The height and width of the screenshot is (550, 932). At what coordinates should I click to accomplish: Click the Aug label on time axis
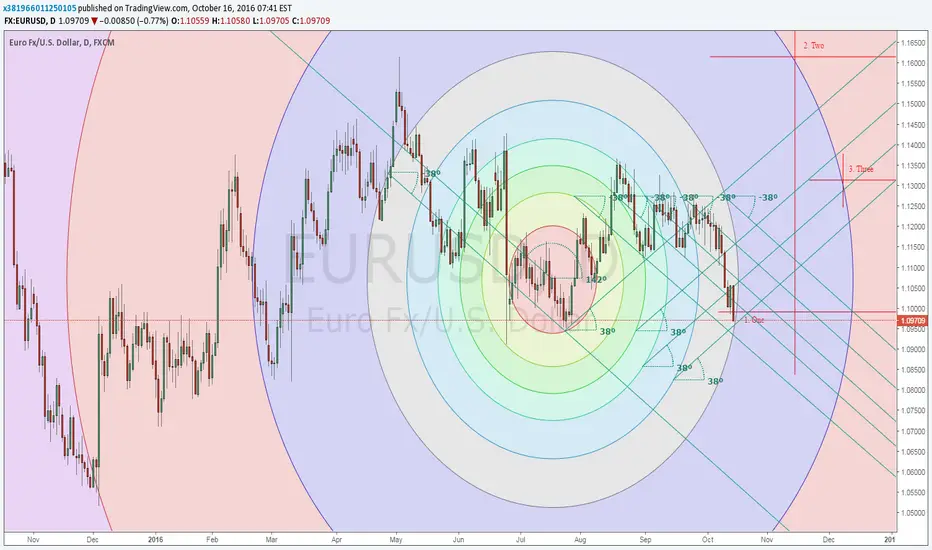point(580,540)
